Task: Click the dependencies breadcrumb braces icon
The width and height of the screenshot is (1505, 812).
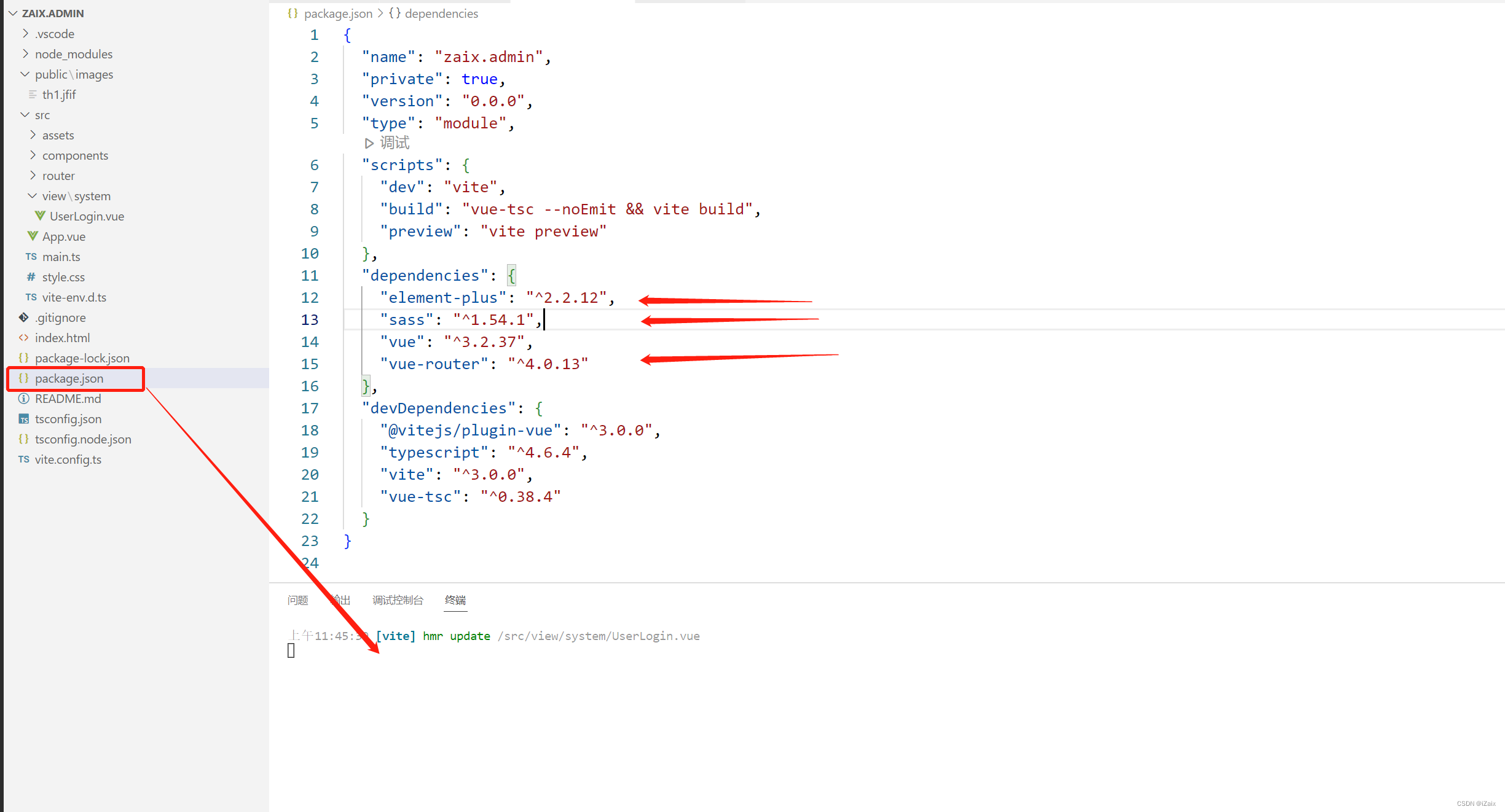Action: coord(395,13)
